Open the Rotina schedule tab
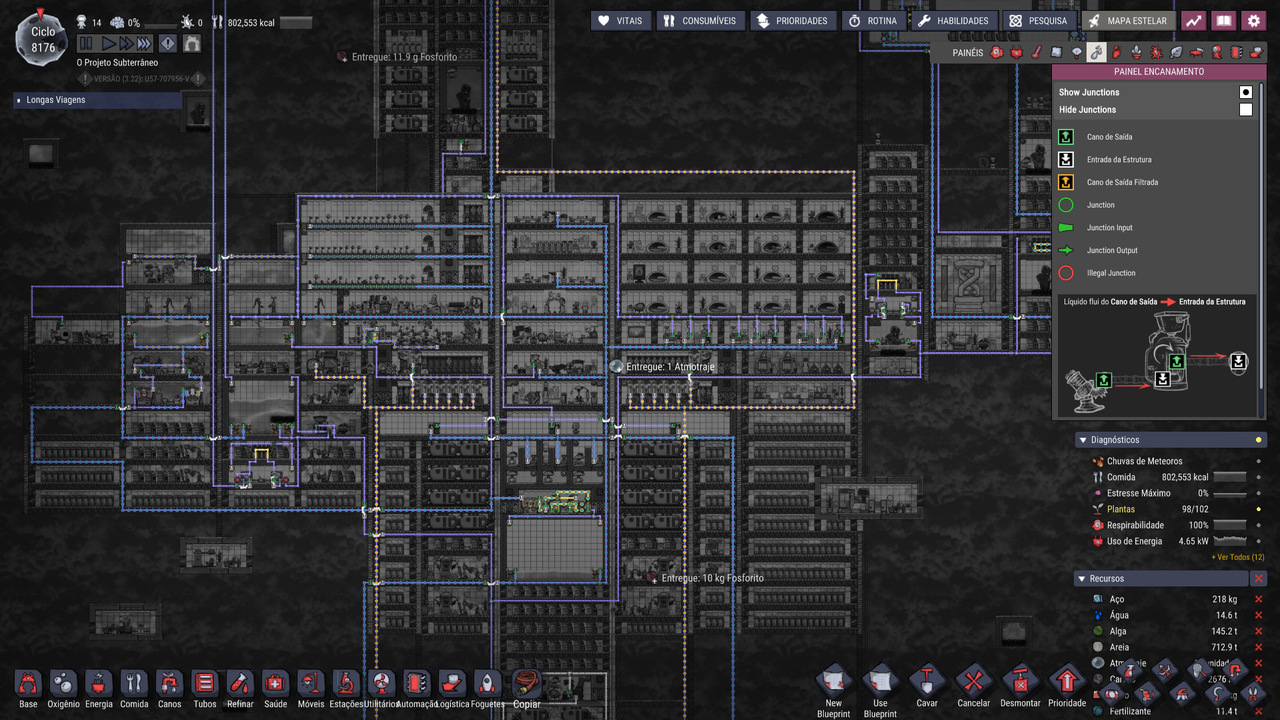Image resolution: width=1280 pixels, height=720 pixels. tap(873, 20)
